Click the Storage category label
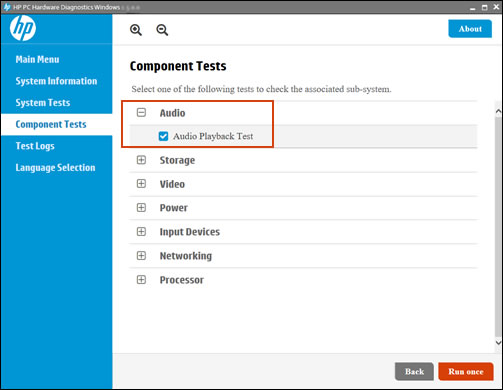503x390 pixels. 177,160
